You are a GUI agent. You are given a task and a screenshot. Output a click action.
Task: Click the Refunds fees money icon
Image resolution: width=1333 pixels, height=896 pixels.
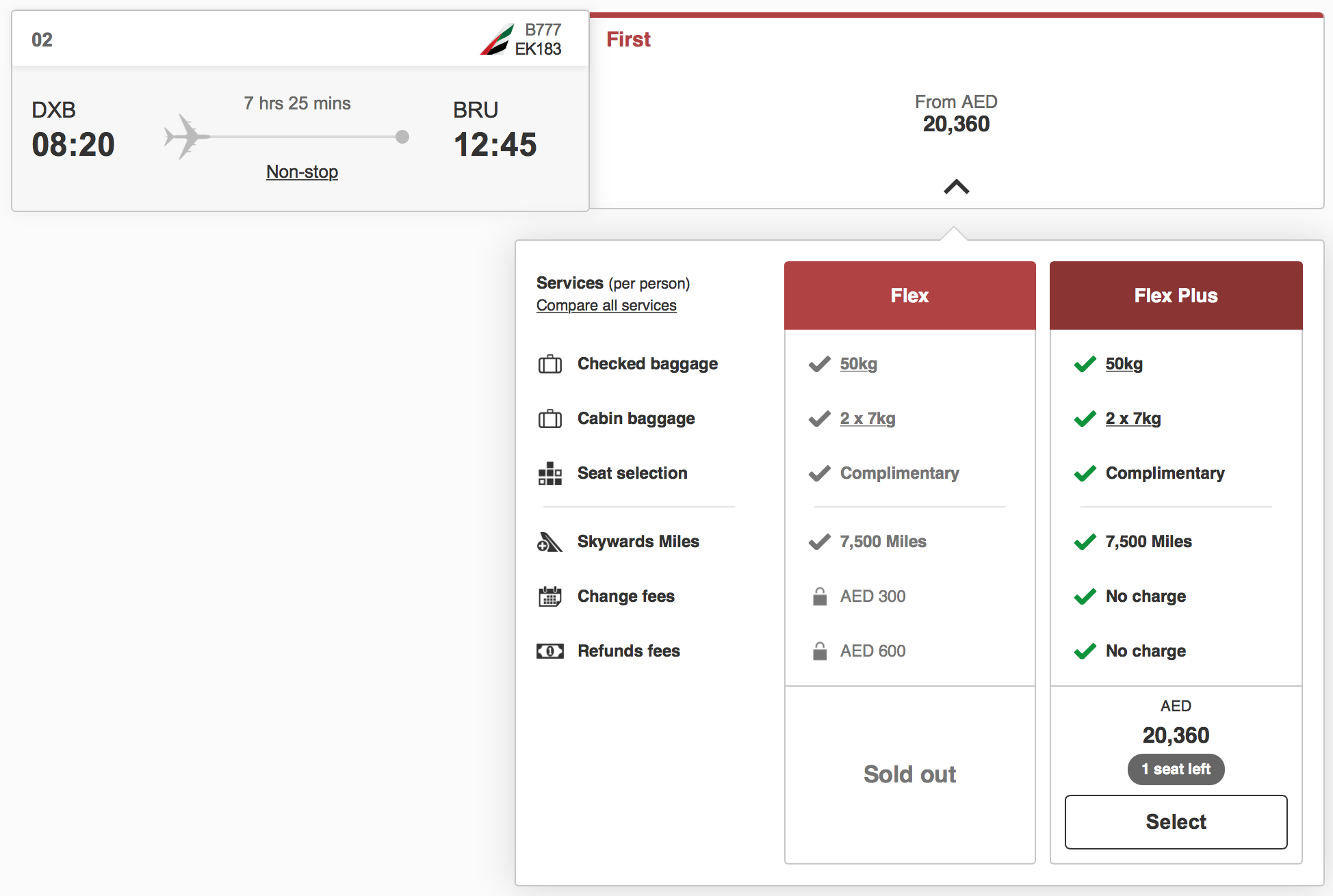549,651
